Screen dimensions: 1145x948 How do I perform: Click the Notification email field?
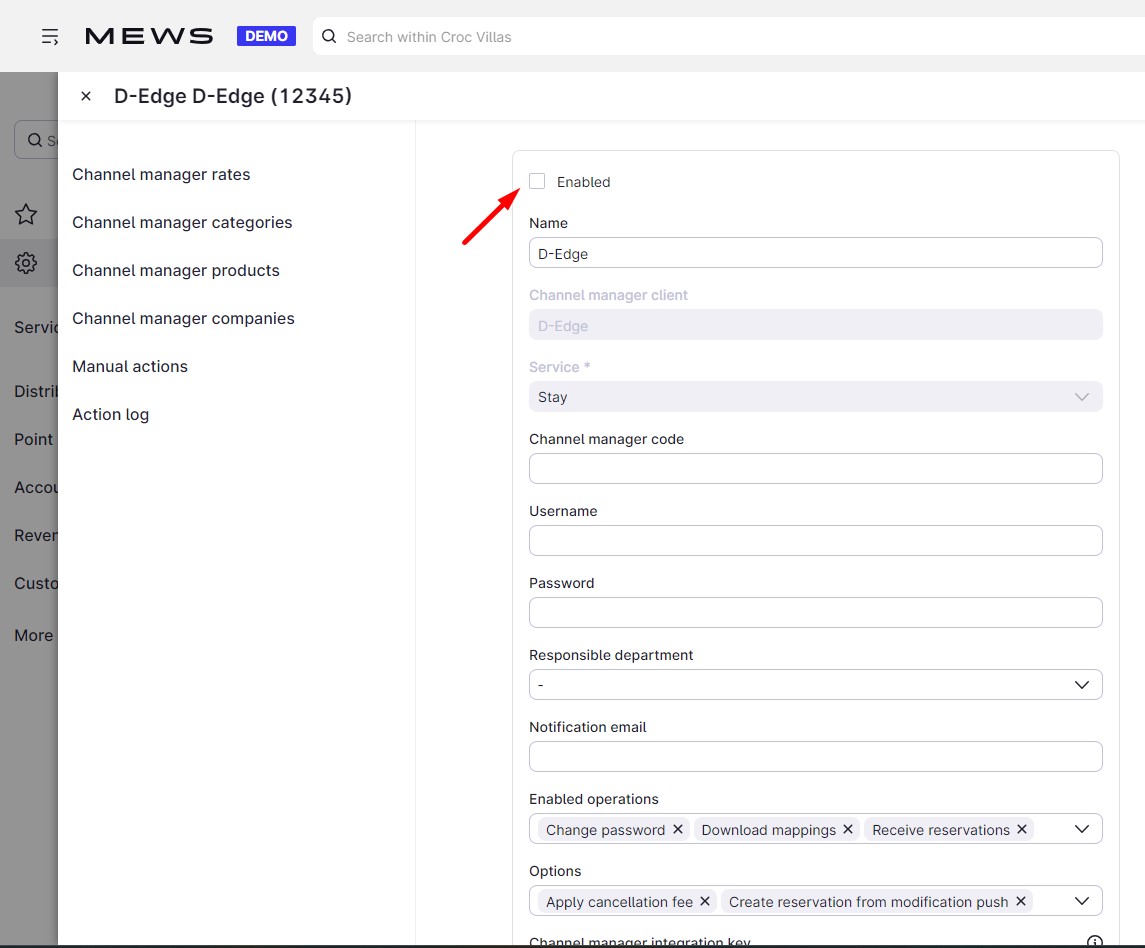816,757
